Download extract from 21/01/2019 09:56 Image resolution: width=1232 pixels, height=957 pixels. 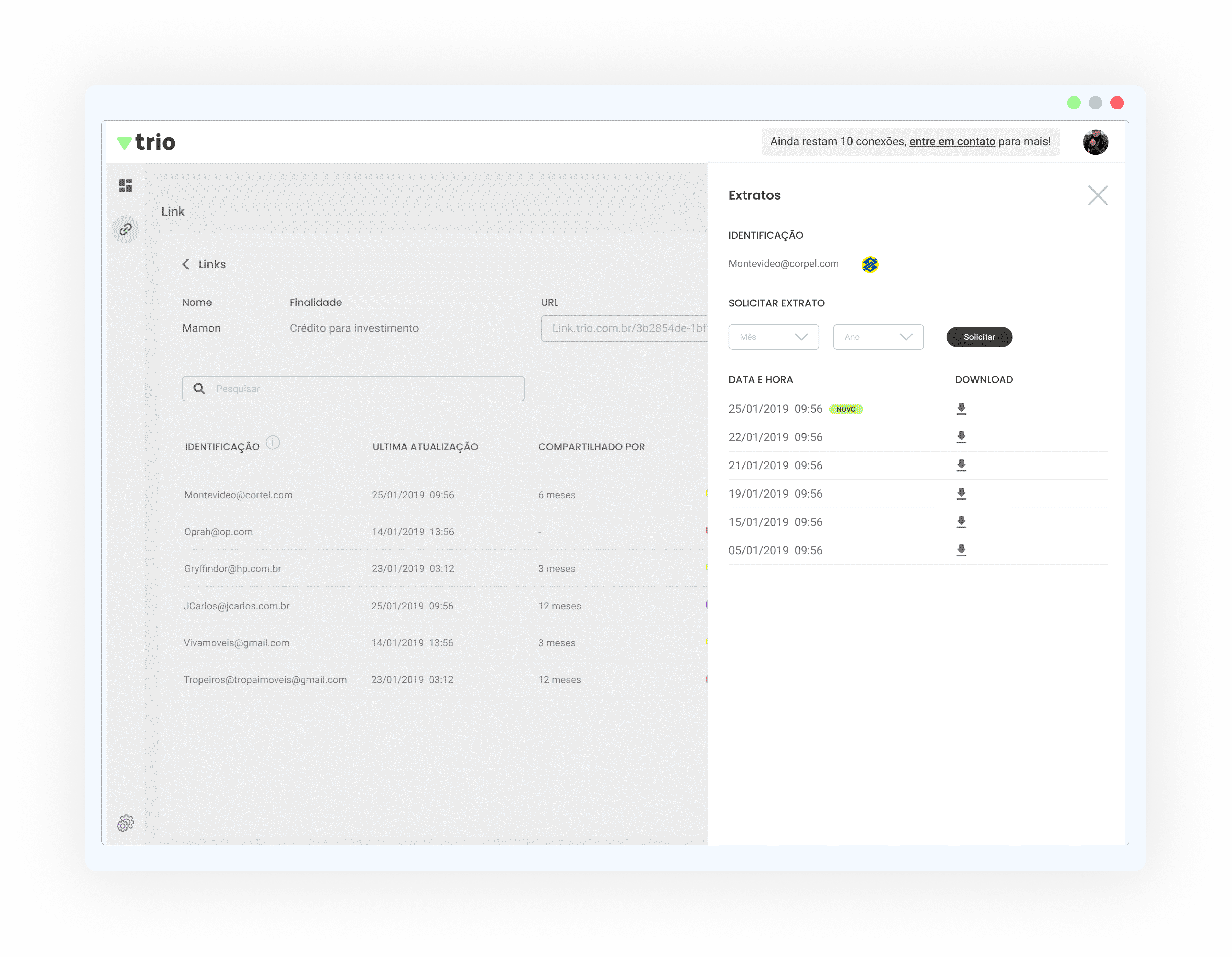tap(961, 465)
